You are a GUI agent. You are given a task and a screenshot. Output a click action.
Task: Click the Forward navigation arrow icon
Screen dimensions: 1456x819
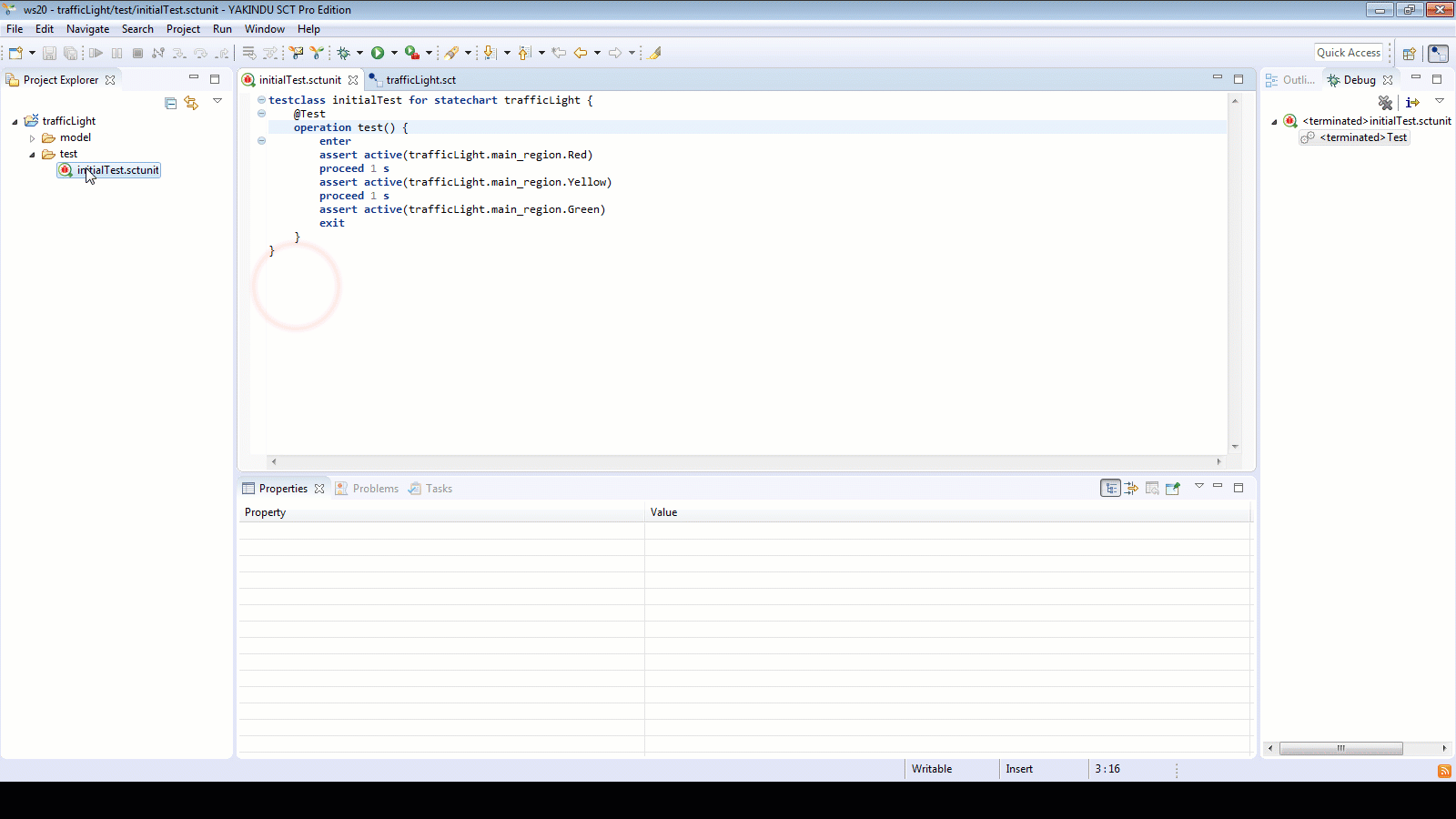614,53
